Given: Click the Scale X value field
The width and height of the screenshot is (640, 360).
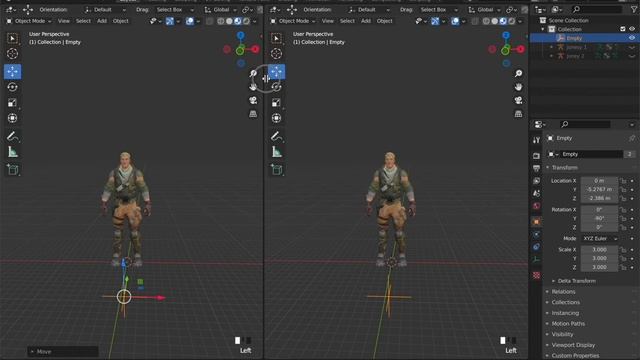Looking at the screenshot, I should tap(599, 249).
